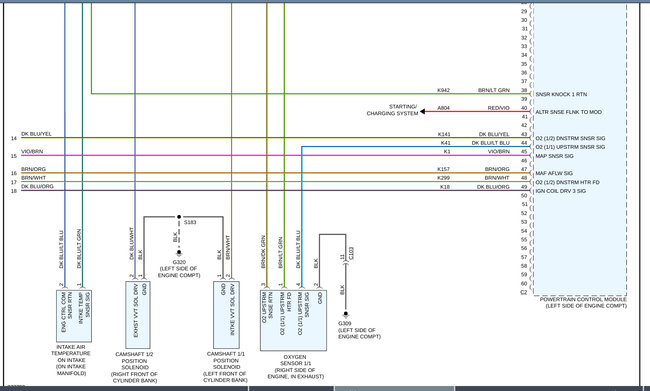
Task: Click the O2 (1/1) UPSTRM HTR FD terminal label
Action: coord(286,314)
